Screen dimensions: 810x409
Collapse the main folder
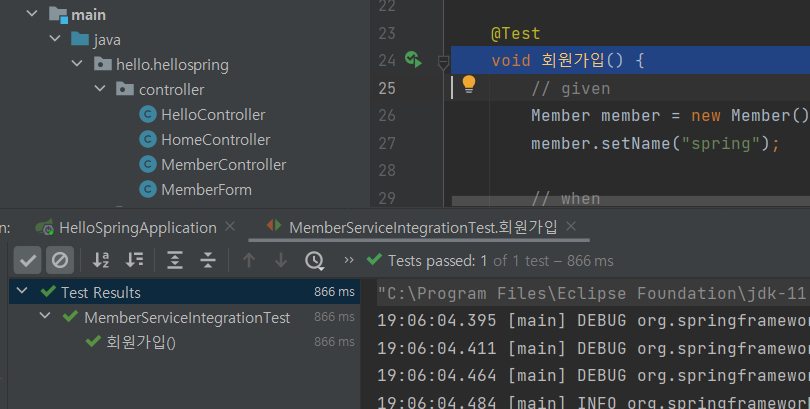32,13
